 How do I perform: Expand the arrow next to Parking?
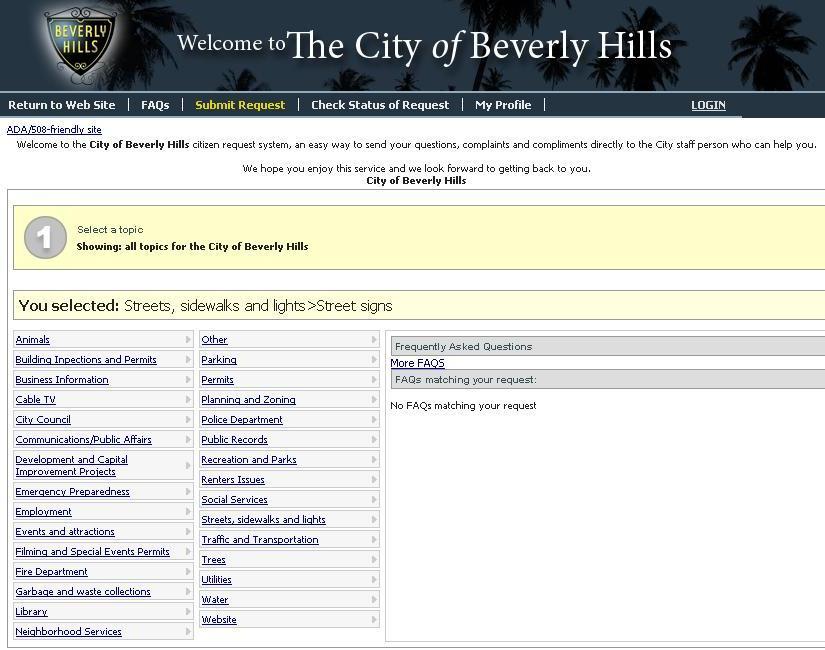pyautogui.click(x=374, y=360)
